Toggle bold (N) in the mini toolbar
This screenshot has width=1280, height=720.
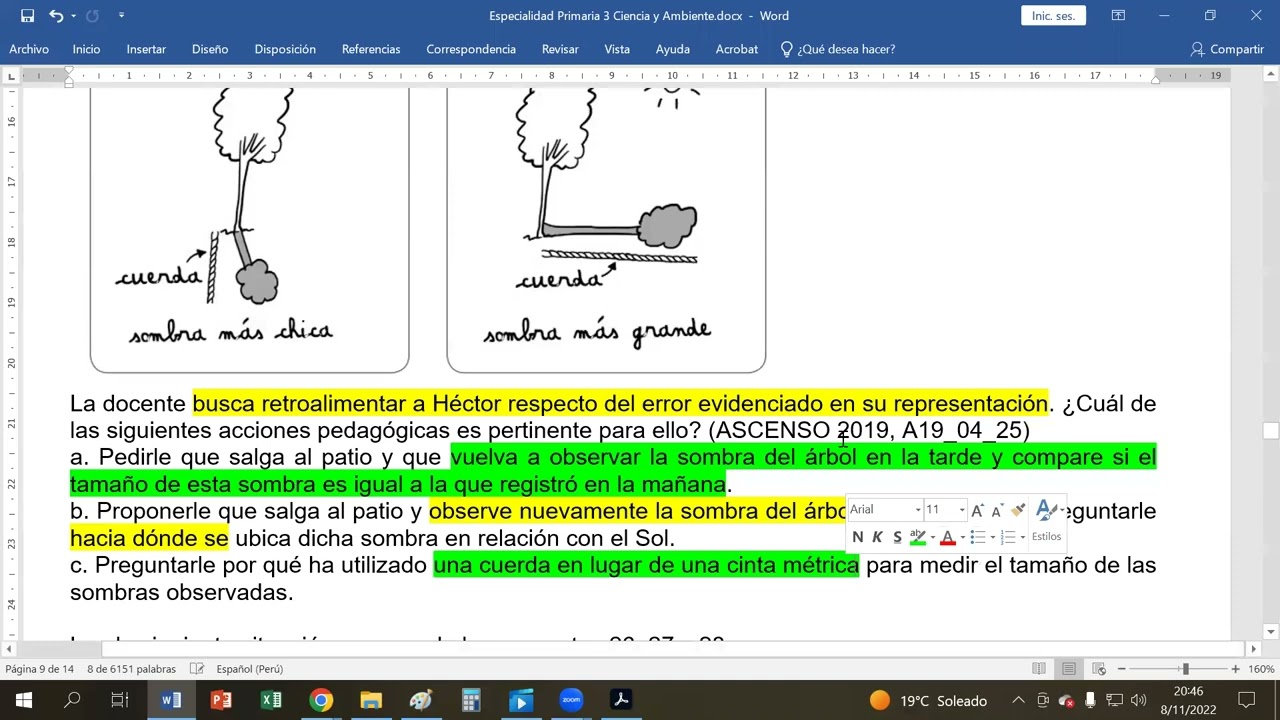click(857, 537)
